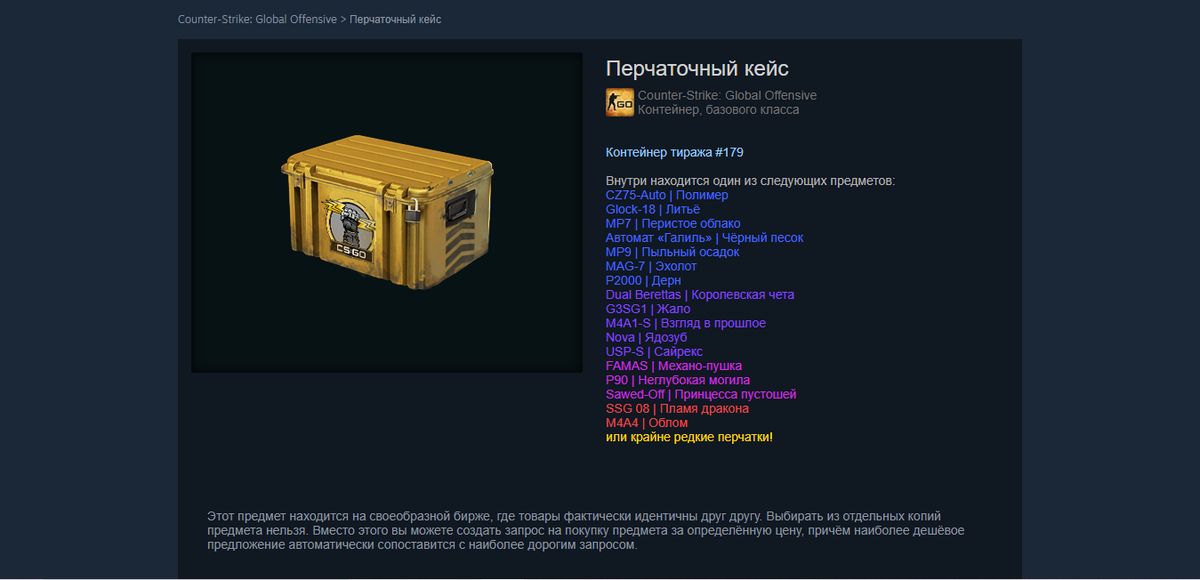Select the Перчаточный кейс breadcrumb item
Image resolution: width=1200 pixels, height=580 pixels.
(395, 19)
